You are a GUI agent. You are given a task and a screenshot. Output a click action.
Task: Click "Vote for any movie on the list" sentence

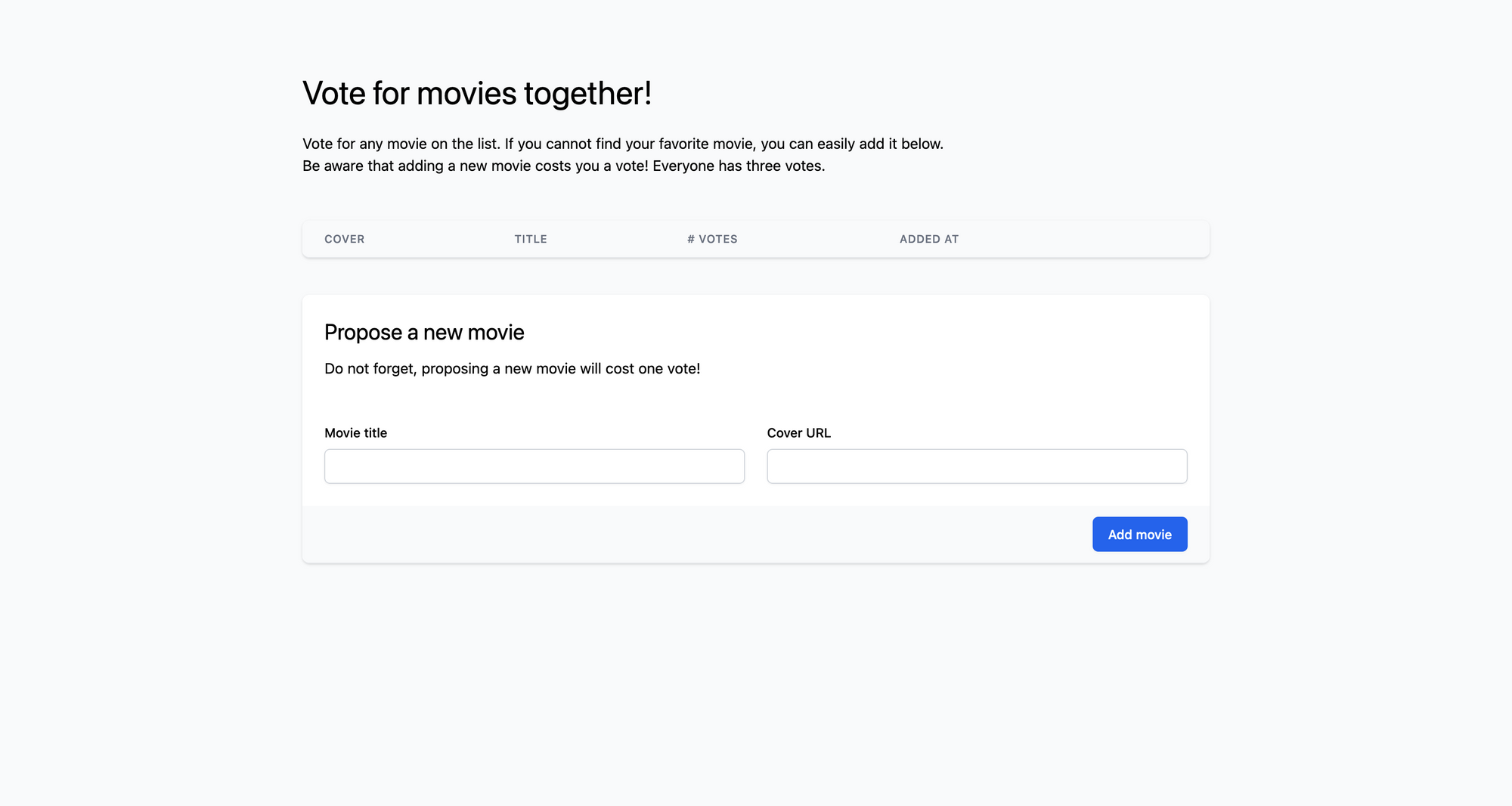(401, 144)
